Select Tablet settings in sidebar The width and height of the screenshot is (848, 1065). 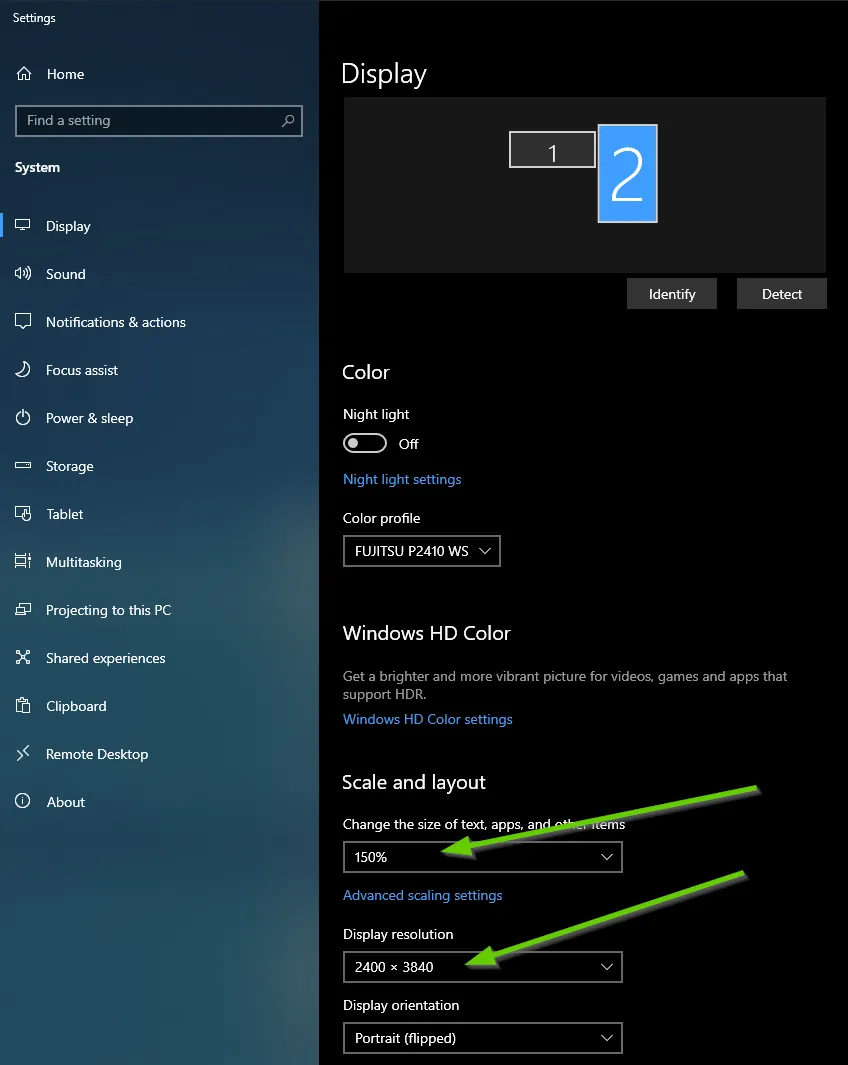pyautogui.click(x=63, y=514)
